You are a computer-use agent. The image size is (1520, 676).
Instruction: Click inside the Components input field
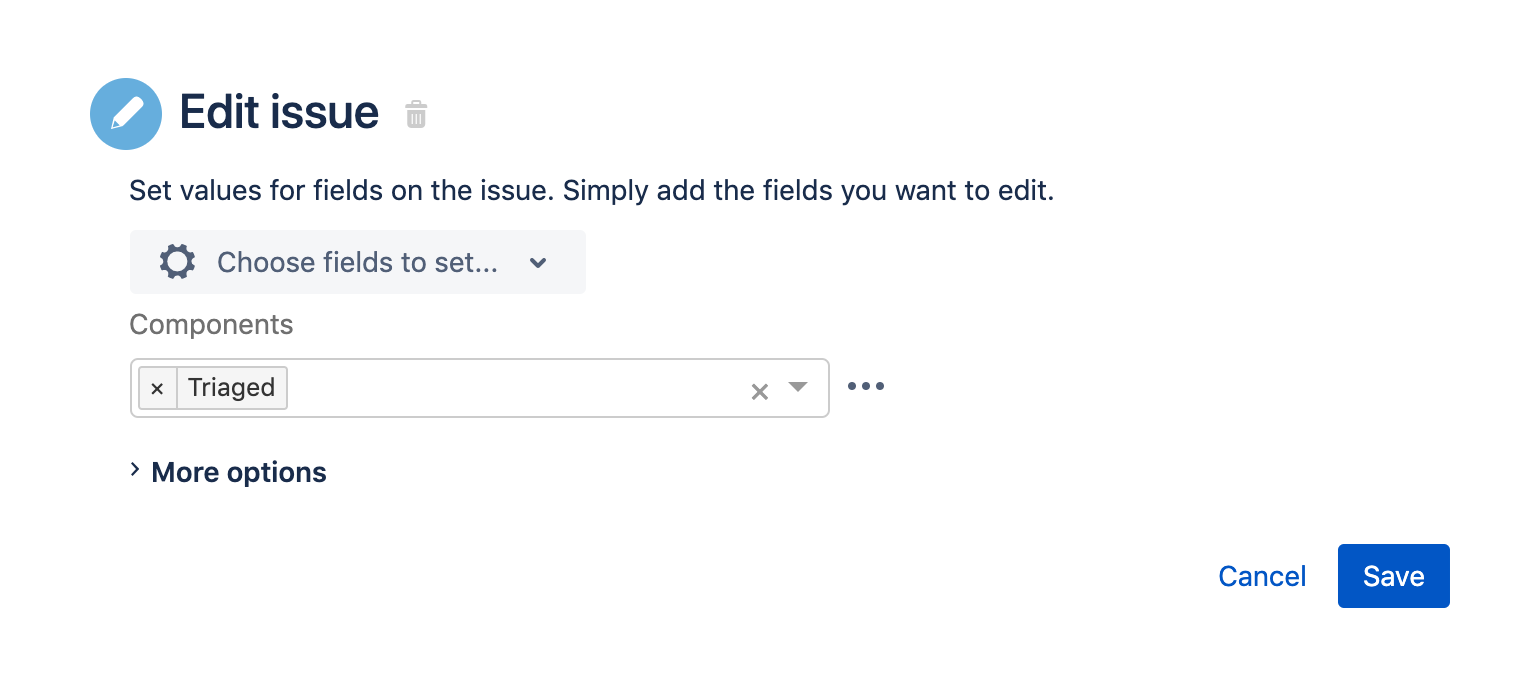click(x=510, y=388)
